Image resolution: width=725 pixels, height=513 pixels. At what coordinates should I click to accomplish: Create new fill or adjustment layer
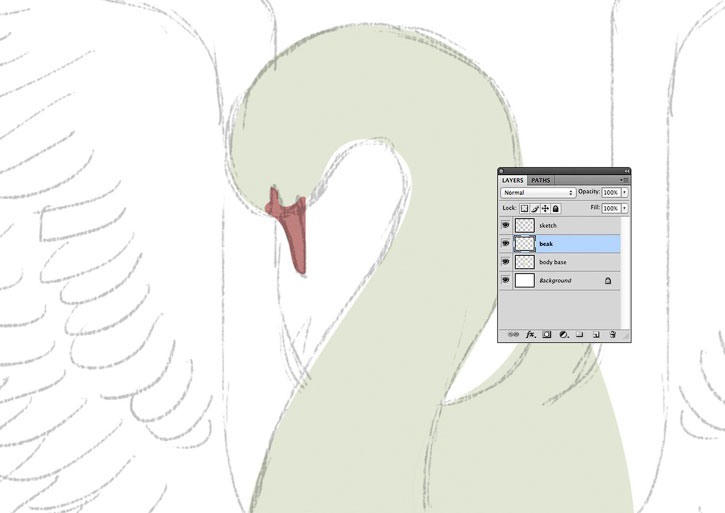[x=563, y=334]
